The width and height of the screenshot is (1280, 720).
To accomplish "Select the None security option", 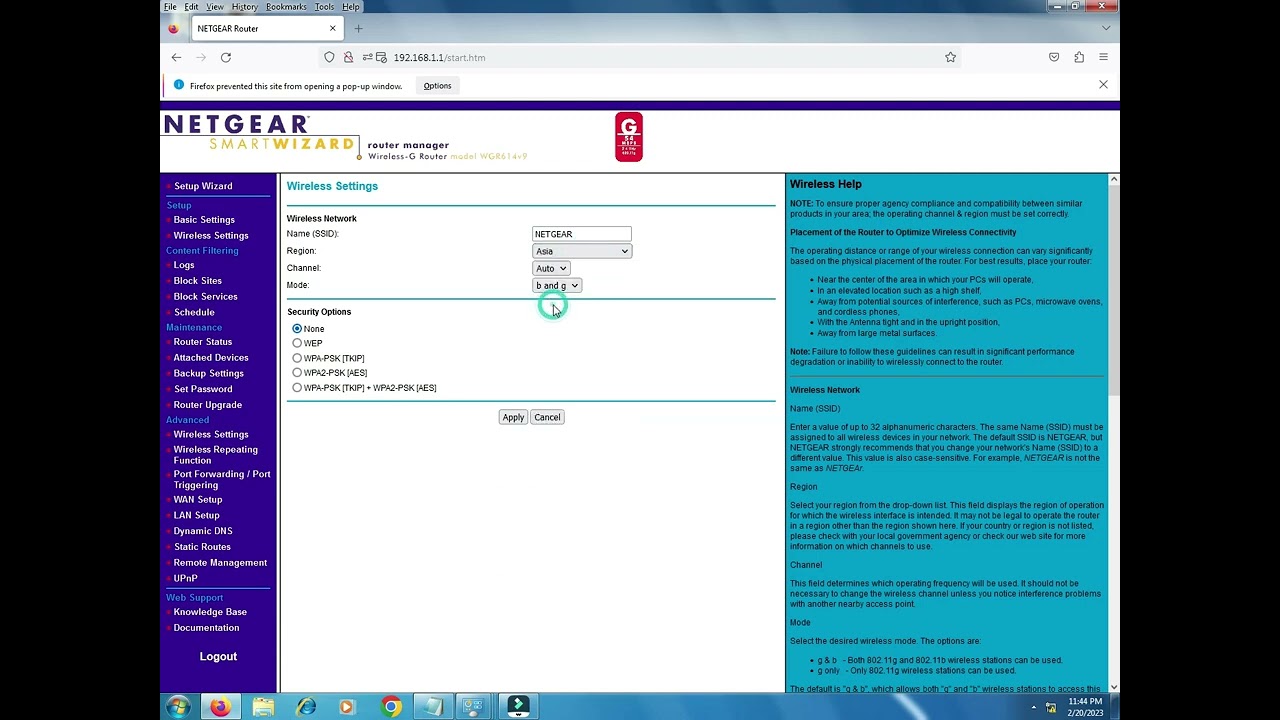I will [x=297, y=329].
